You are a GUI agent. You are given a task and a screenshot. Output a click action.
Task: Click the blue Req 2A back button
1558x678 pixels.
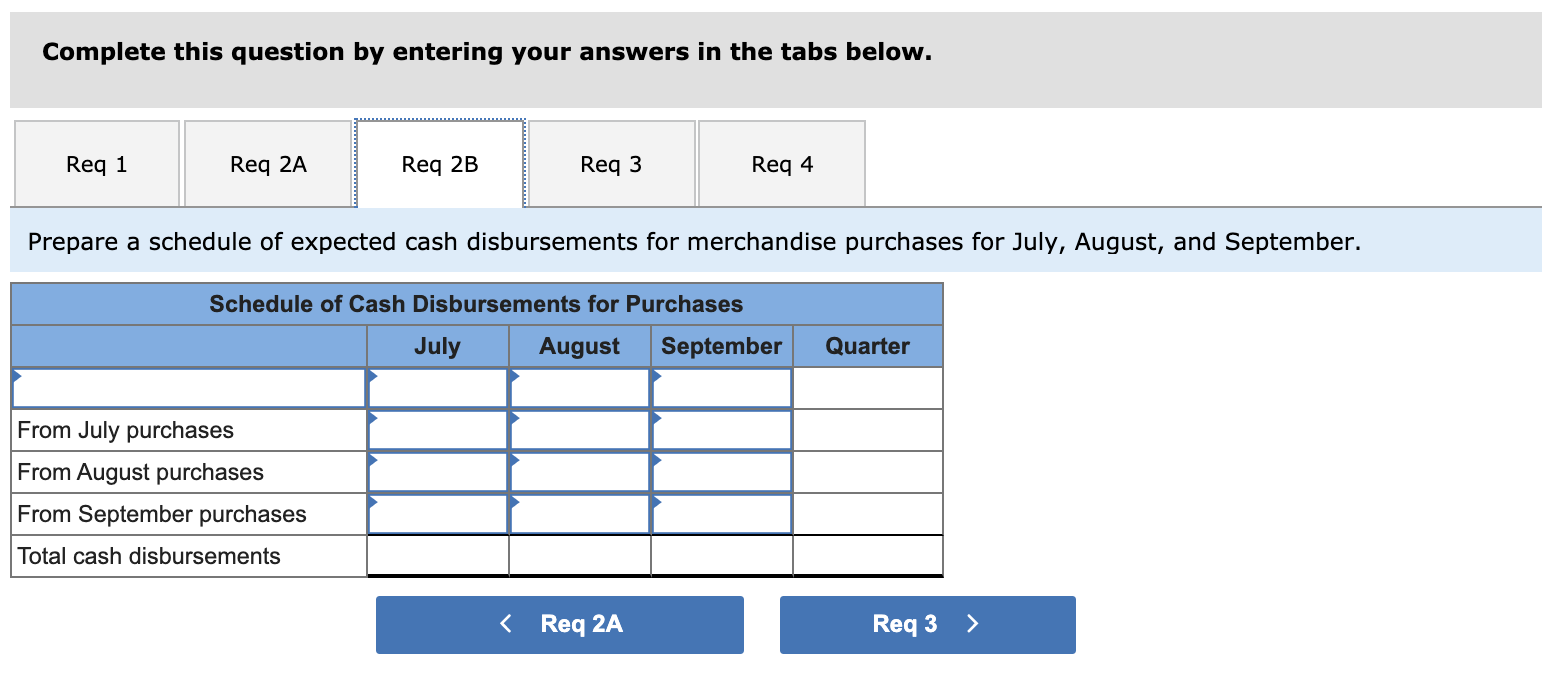560,624
